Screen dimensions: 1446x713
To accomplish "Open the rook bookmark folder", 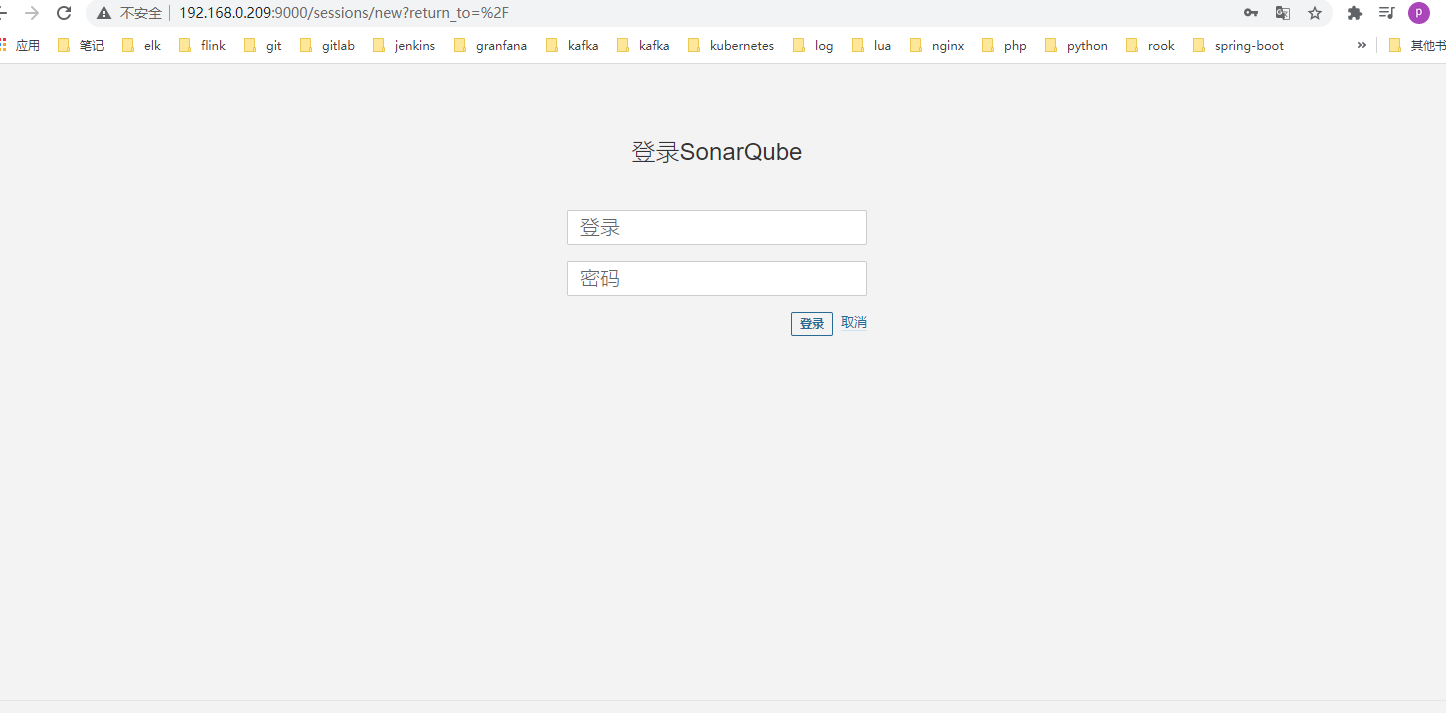I will pos(1150,45).
